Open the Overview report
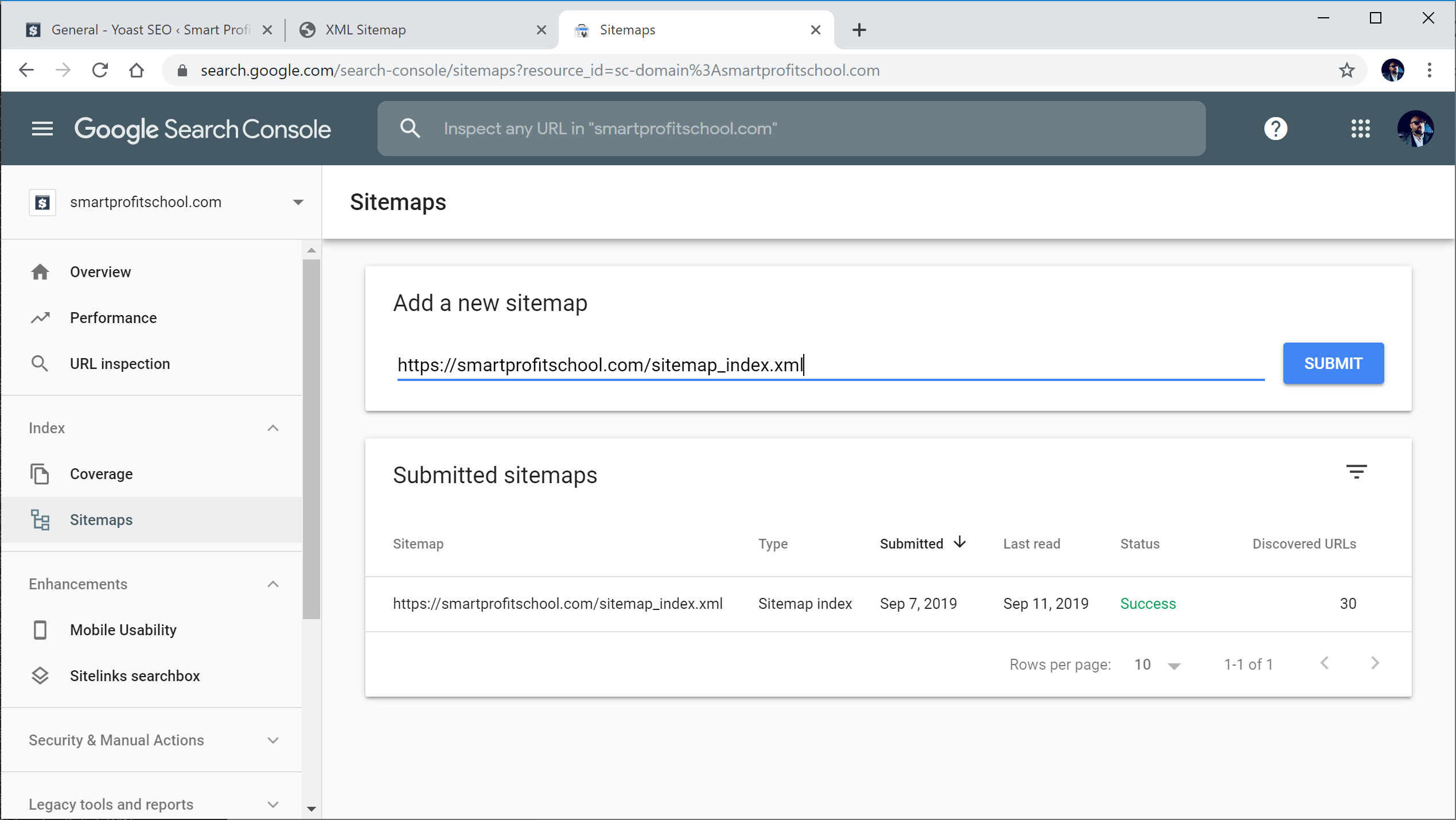This screenshot has height=820, width=1456. [151, 272]
